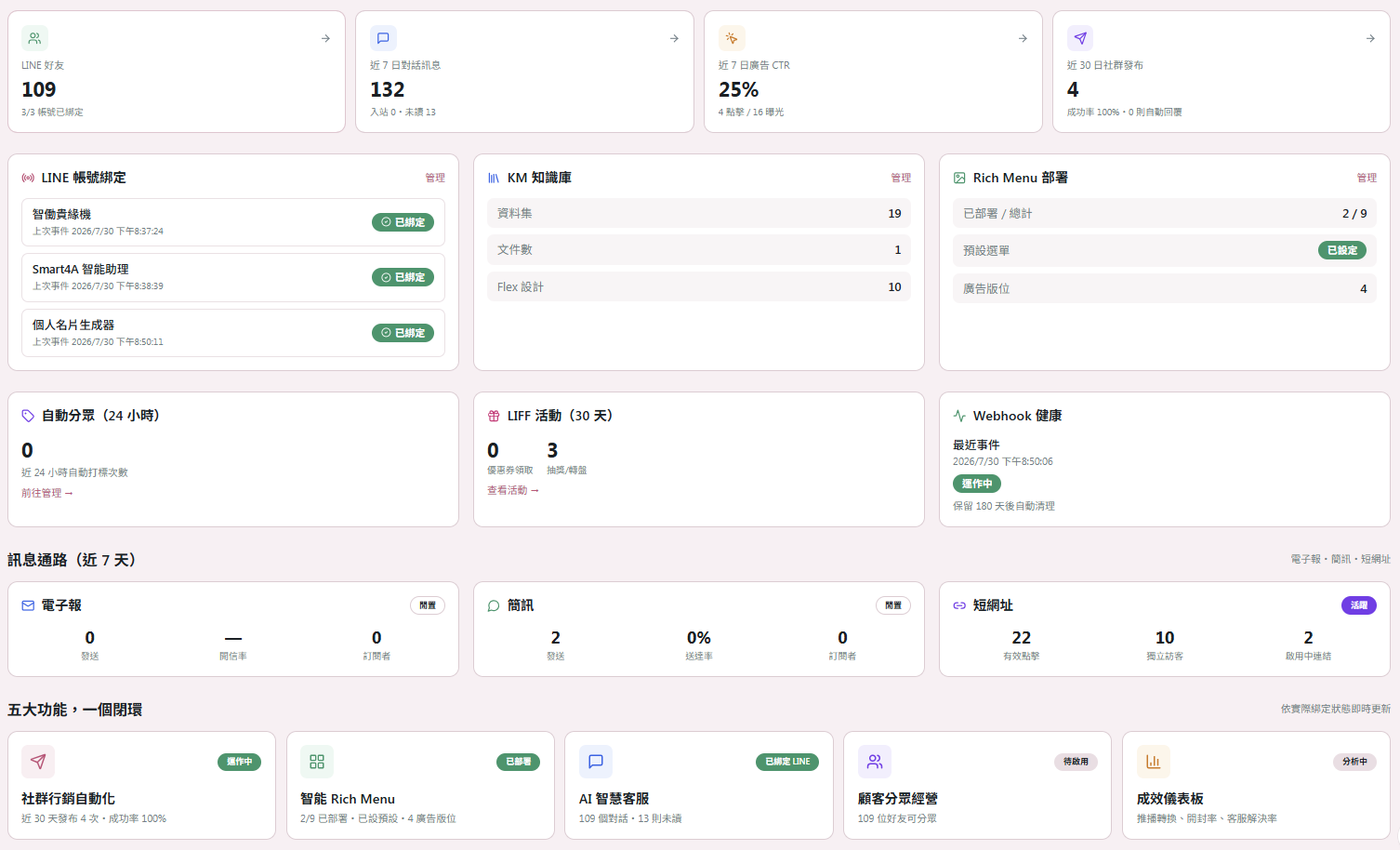The height and width of the screenshot is (850, 1400).
Task: Open the arrow on 近 30 日社群發布 card
Action: coord(1370,38)
